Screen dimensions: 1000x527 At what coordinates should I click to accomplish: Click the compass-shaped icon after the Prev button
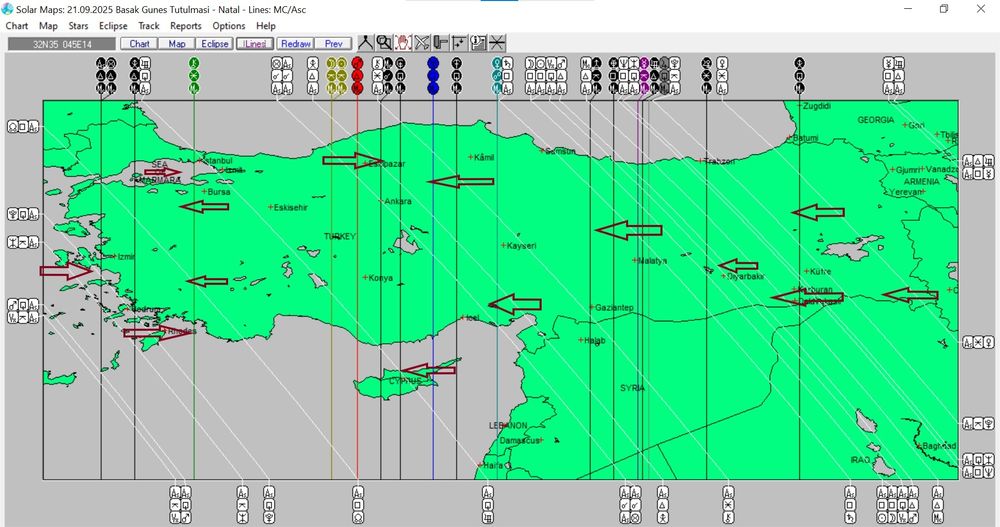[x=366, y=43]
